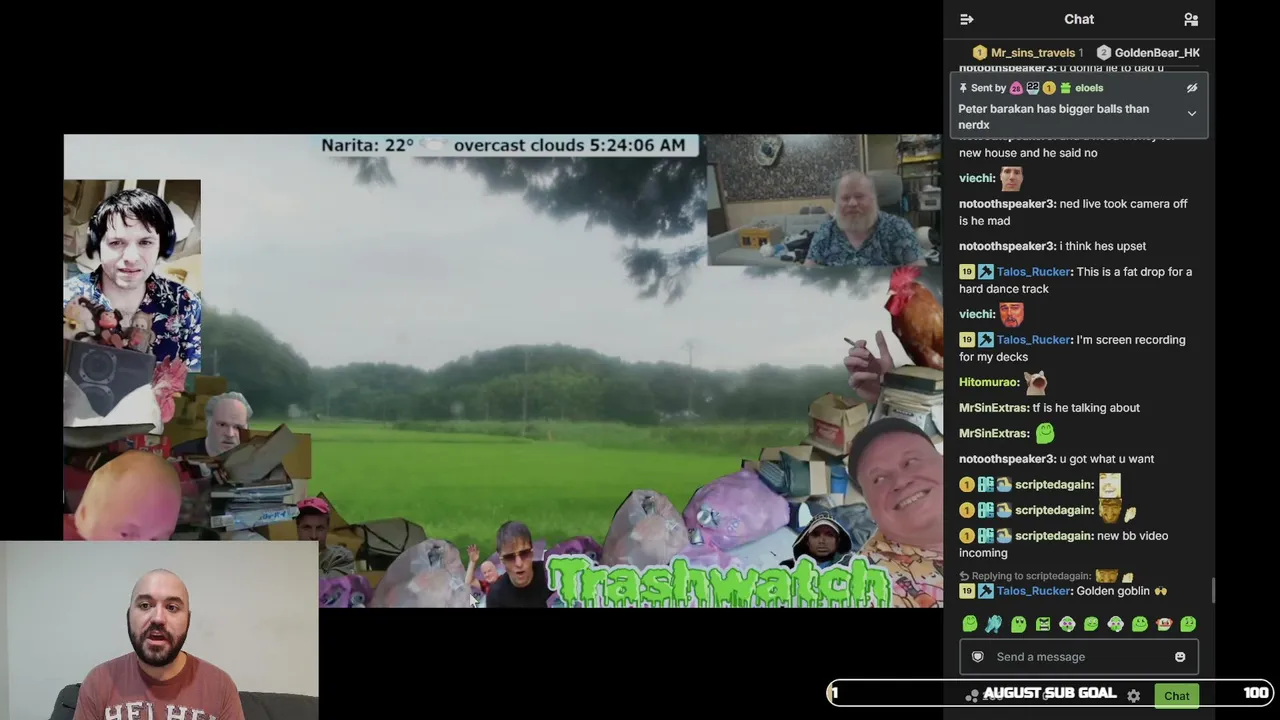Open the GoldenBear_HK top gifter entry
Image resolution: width=1280 pixels, height=720 pixels.
tap(1148, 53)
